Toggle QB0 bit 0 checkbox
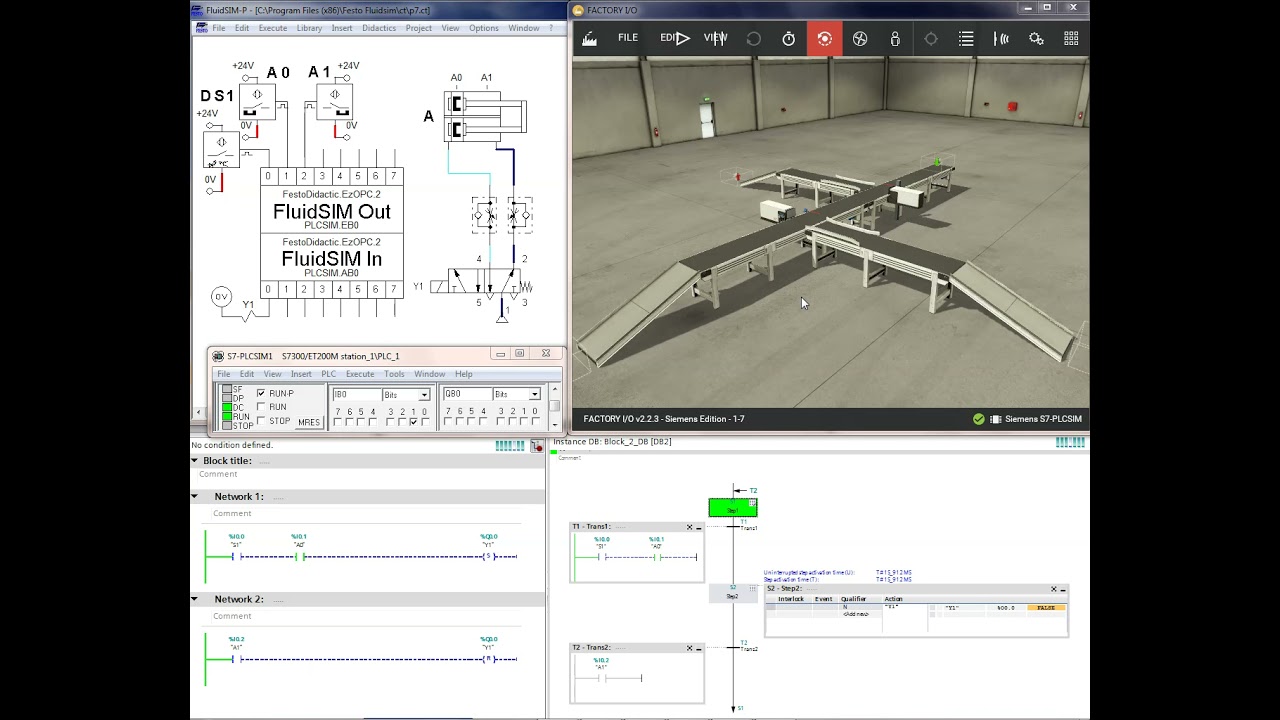 click(x=535, y=422)
